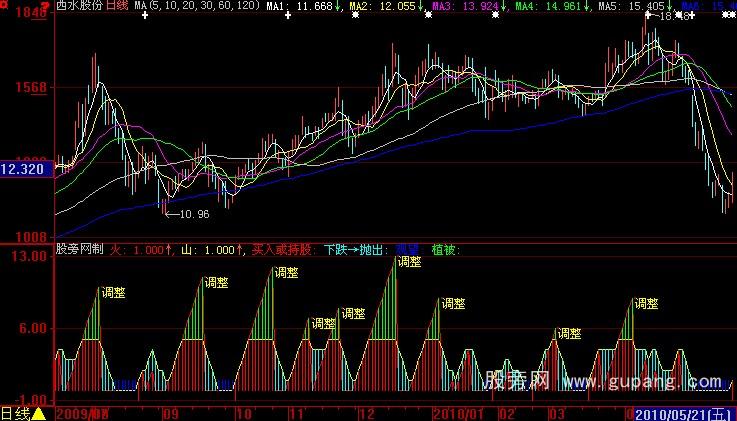Click the yellow triangle beside 日线 at bottom
Screen dimensions: 737x421
[x=39, y=413]
